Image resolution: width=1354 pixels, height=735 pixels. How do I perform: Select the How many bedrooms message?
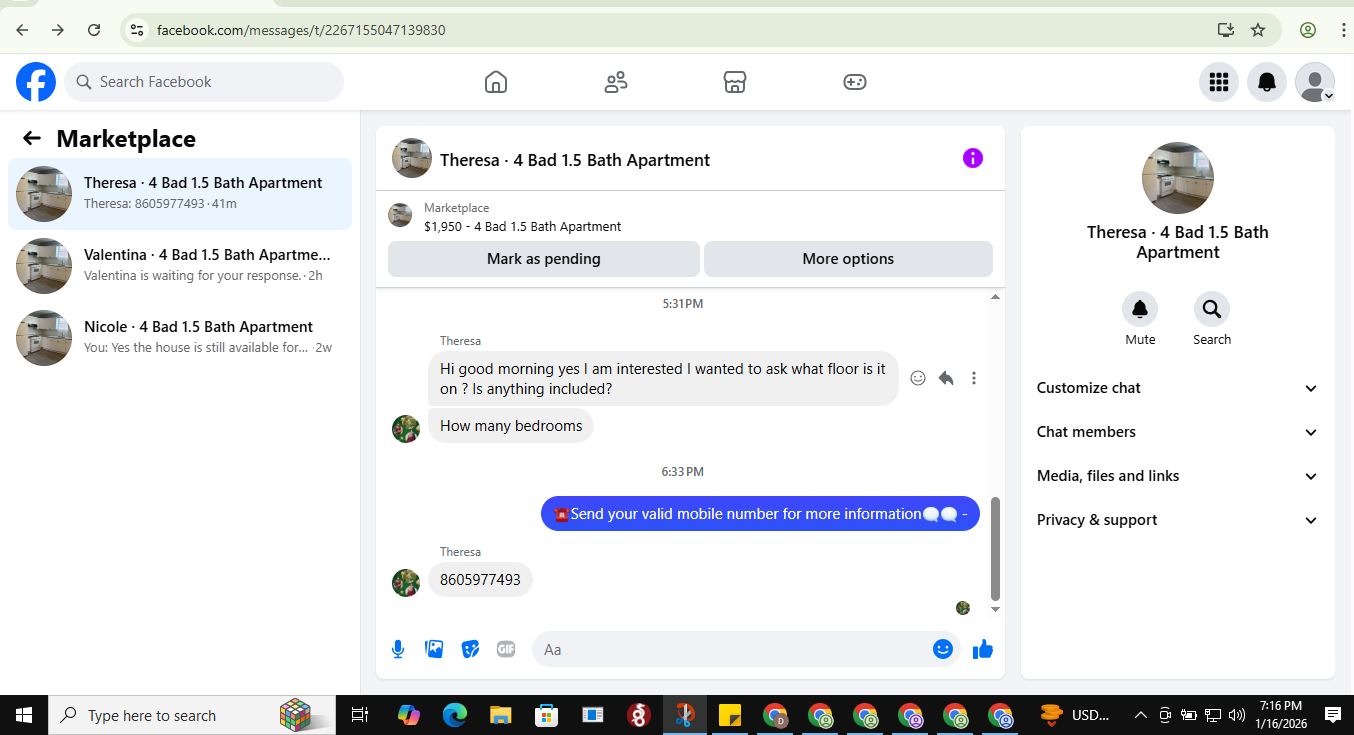(511, 425)
